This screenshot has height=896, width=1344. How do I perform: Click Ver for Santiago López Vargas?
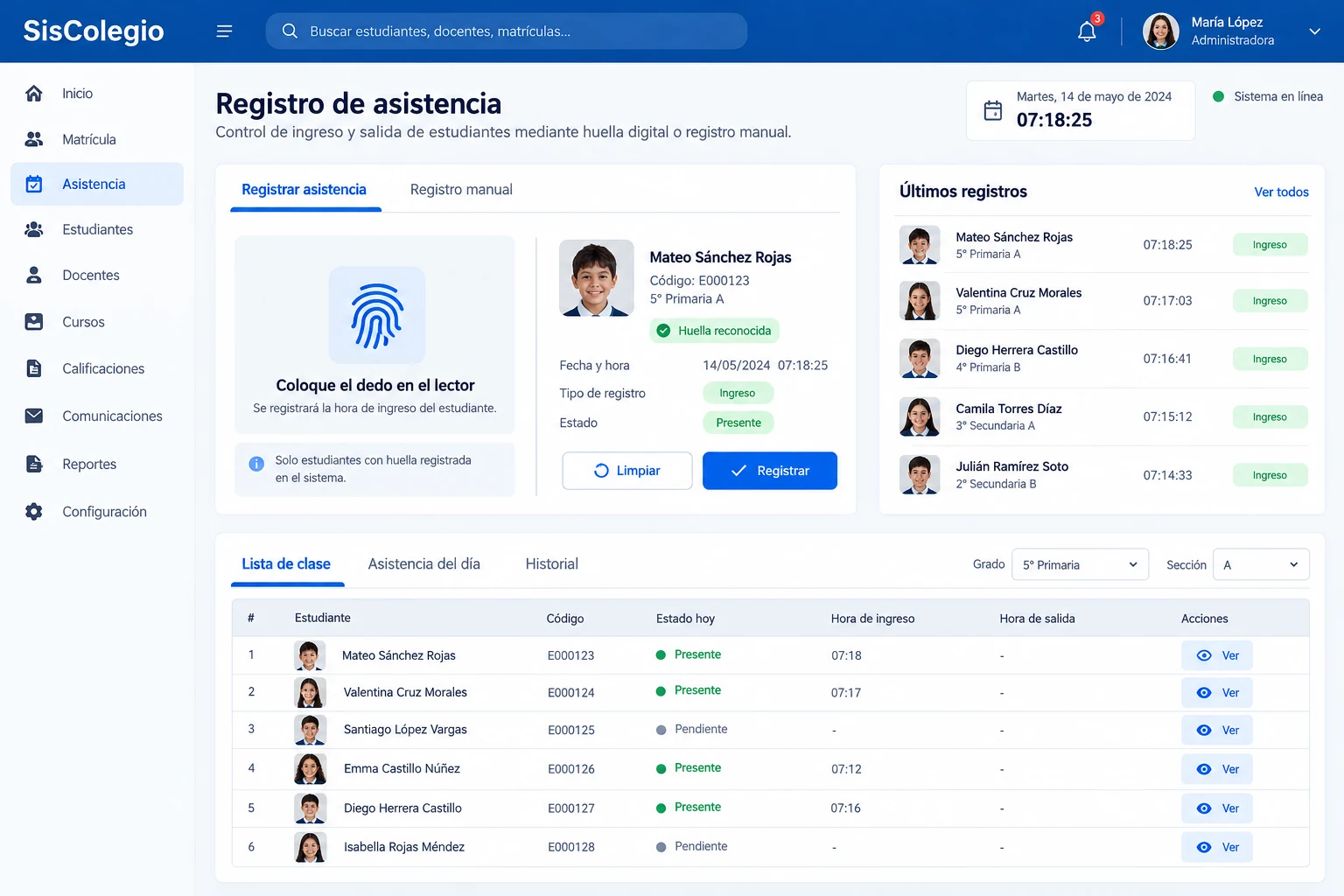point(1217,730)
